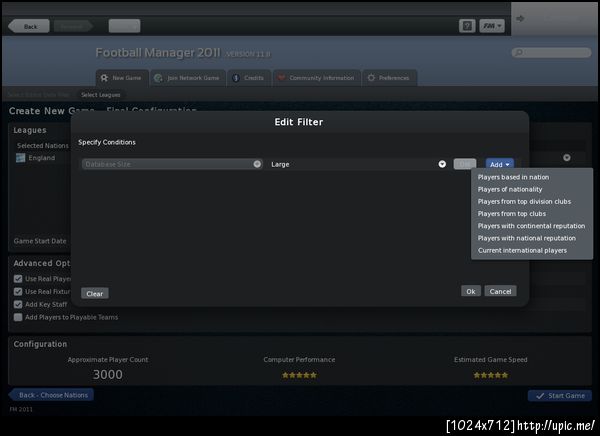The image size is (600, 436).
Task: Click the Back navigation button
Action: [x=29, y=26]
